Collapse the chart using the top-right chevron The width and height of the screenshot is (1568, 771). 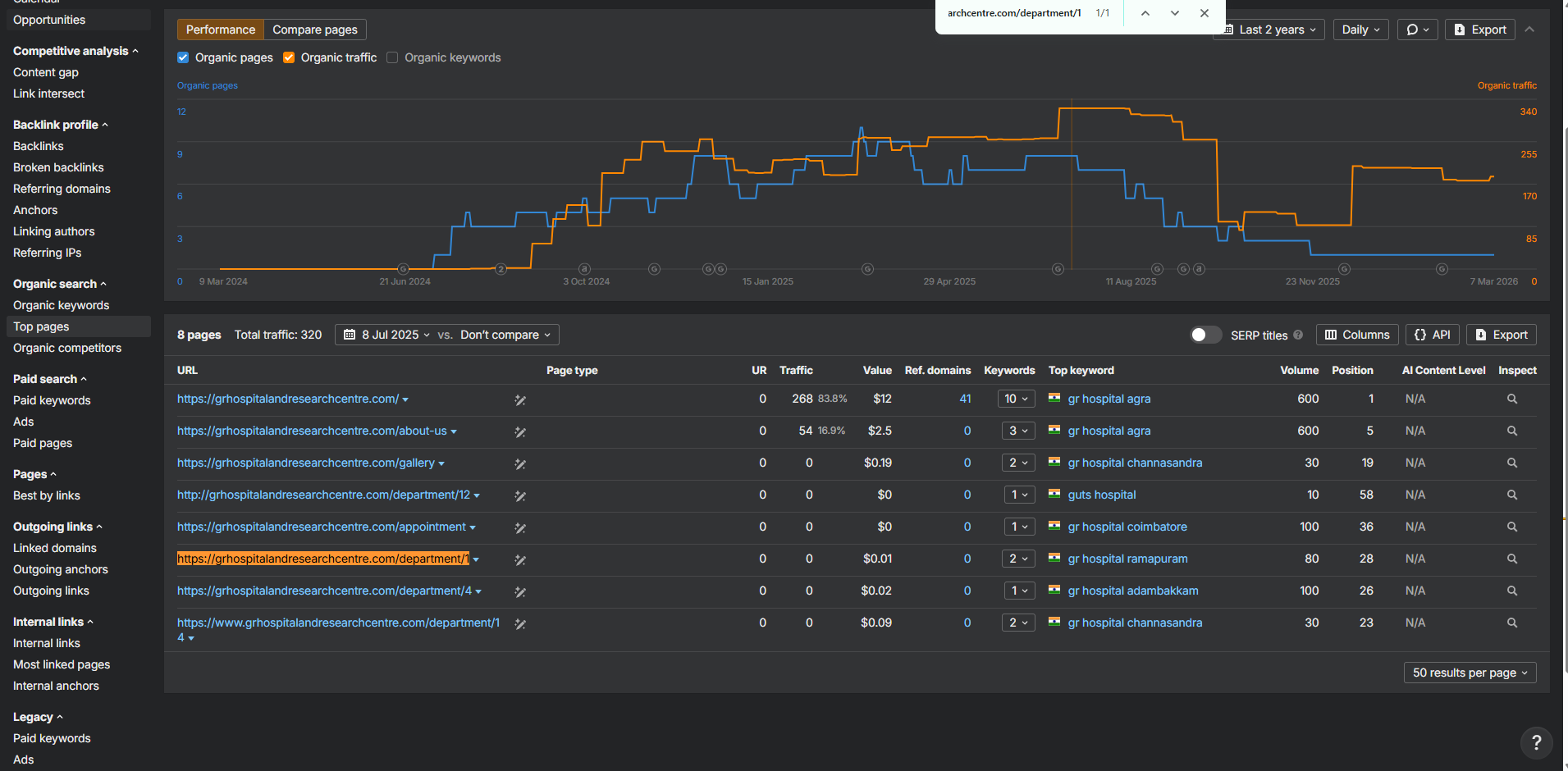1529,30
